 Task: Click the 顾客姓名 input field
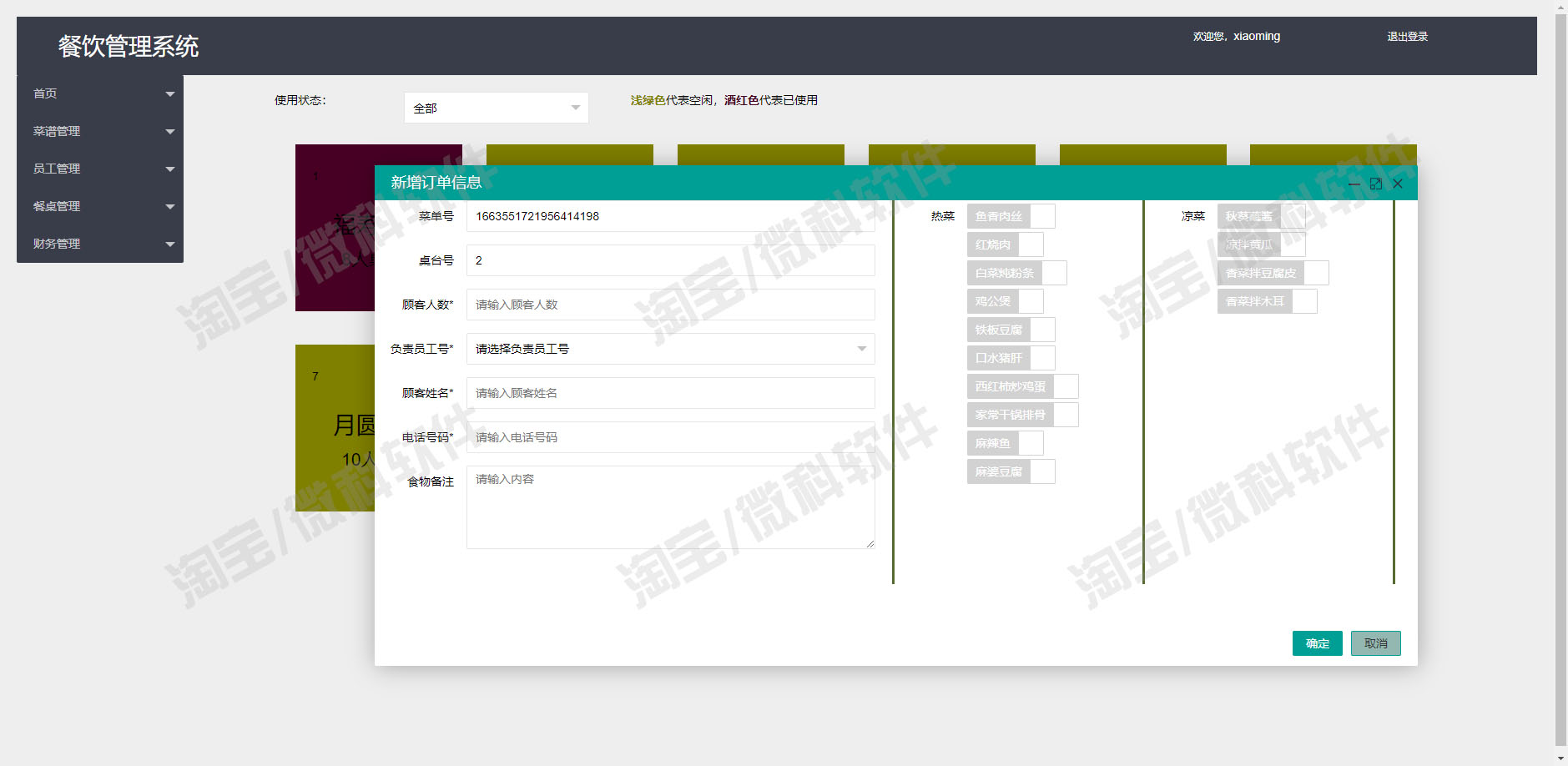coord(670,393)
